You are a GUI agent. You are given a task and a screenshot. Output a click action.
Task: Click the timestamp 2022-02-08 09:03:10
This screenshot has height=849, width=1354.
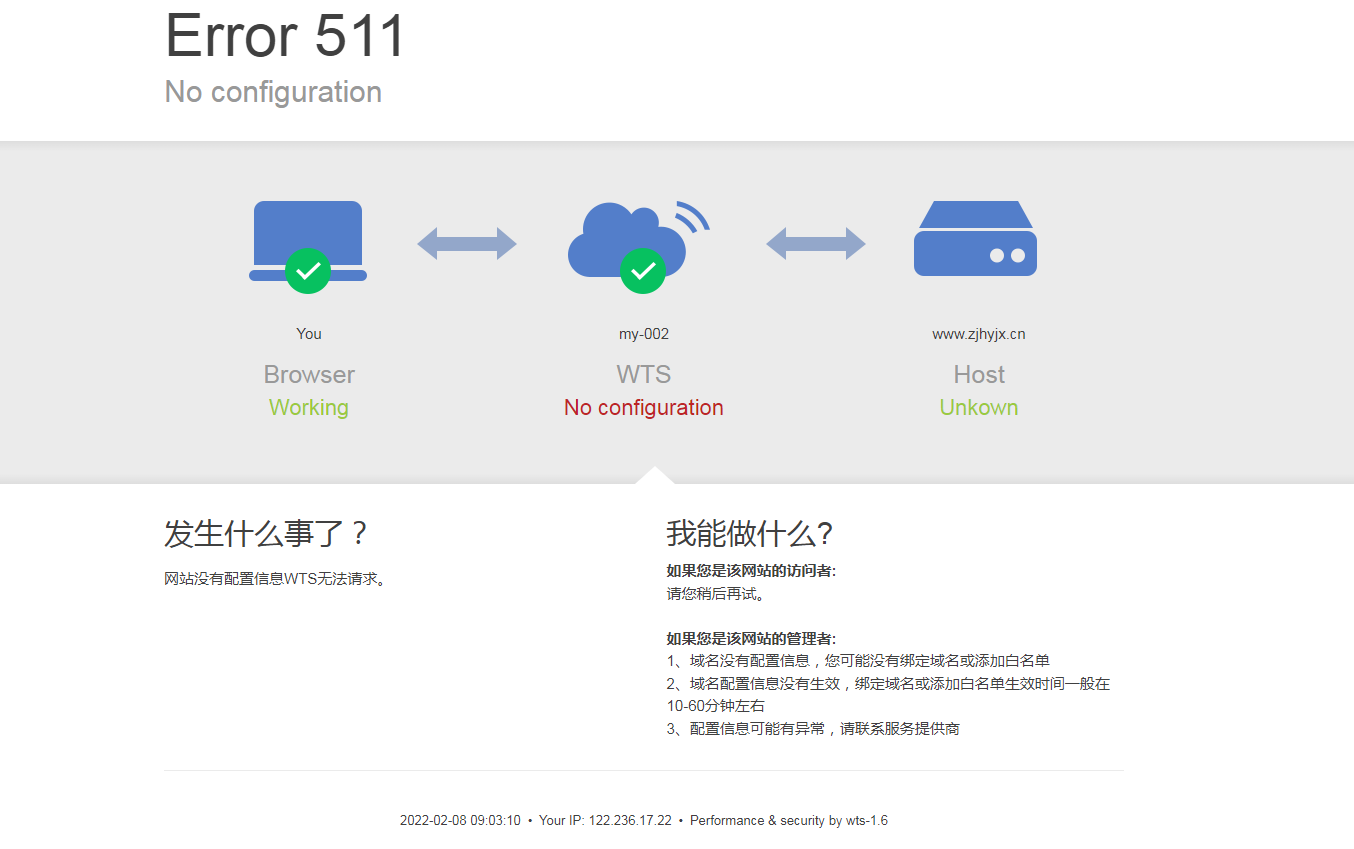click(460, 821)
